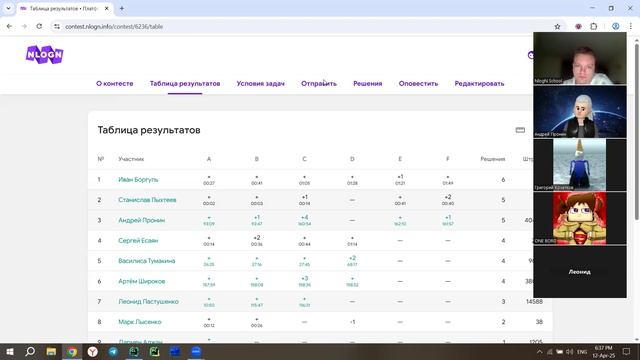Click the NLOGN logo

pos(44,55)
